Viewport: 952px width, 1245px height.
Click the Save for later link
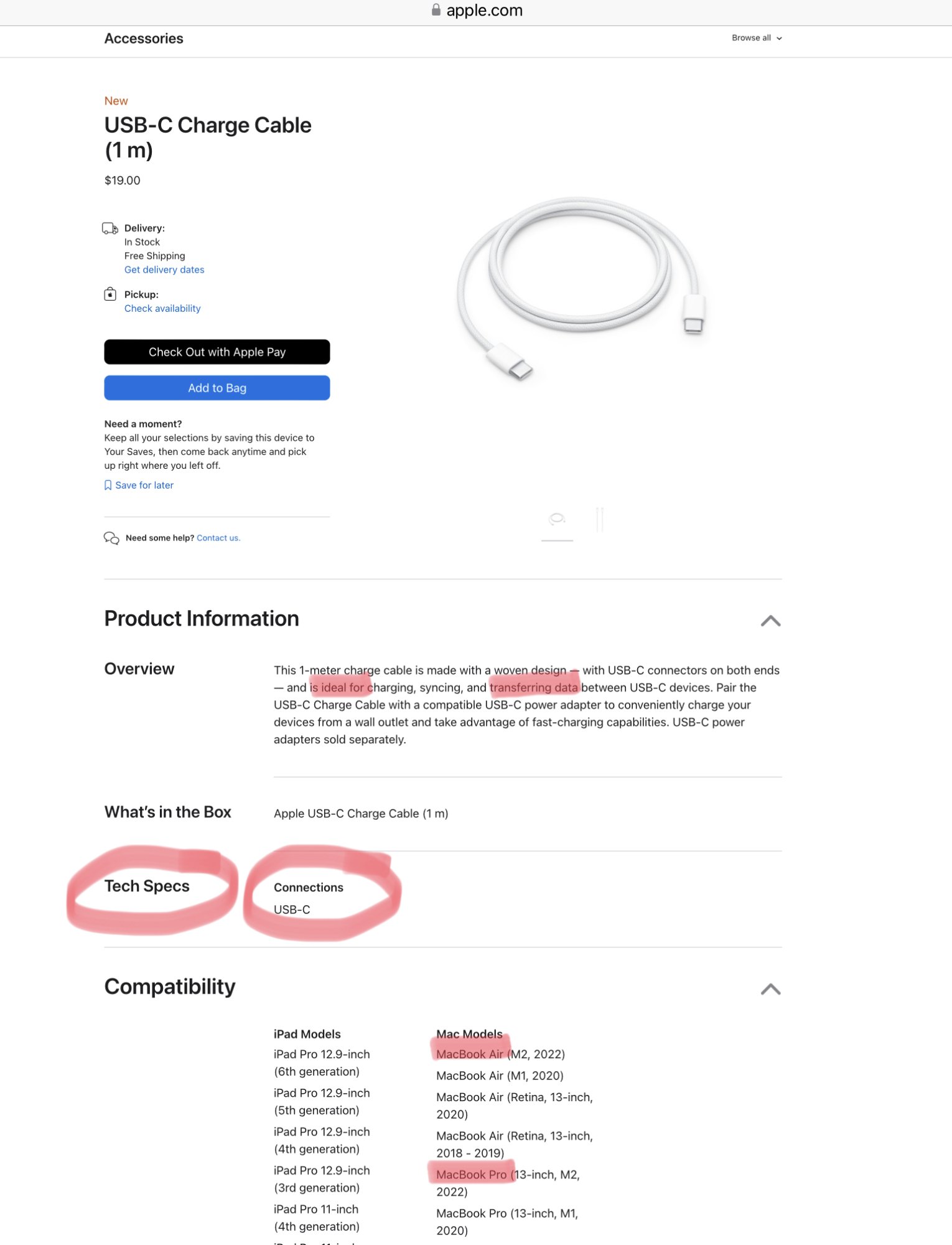click(x=144, y=485)
